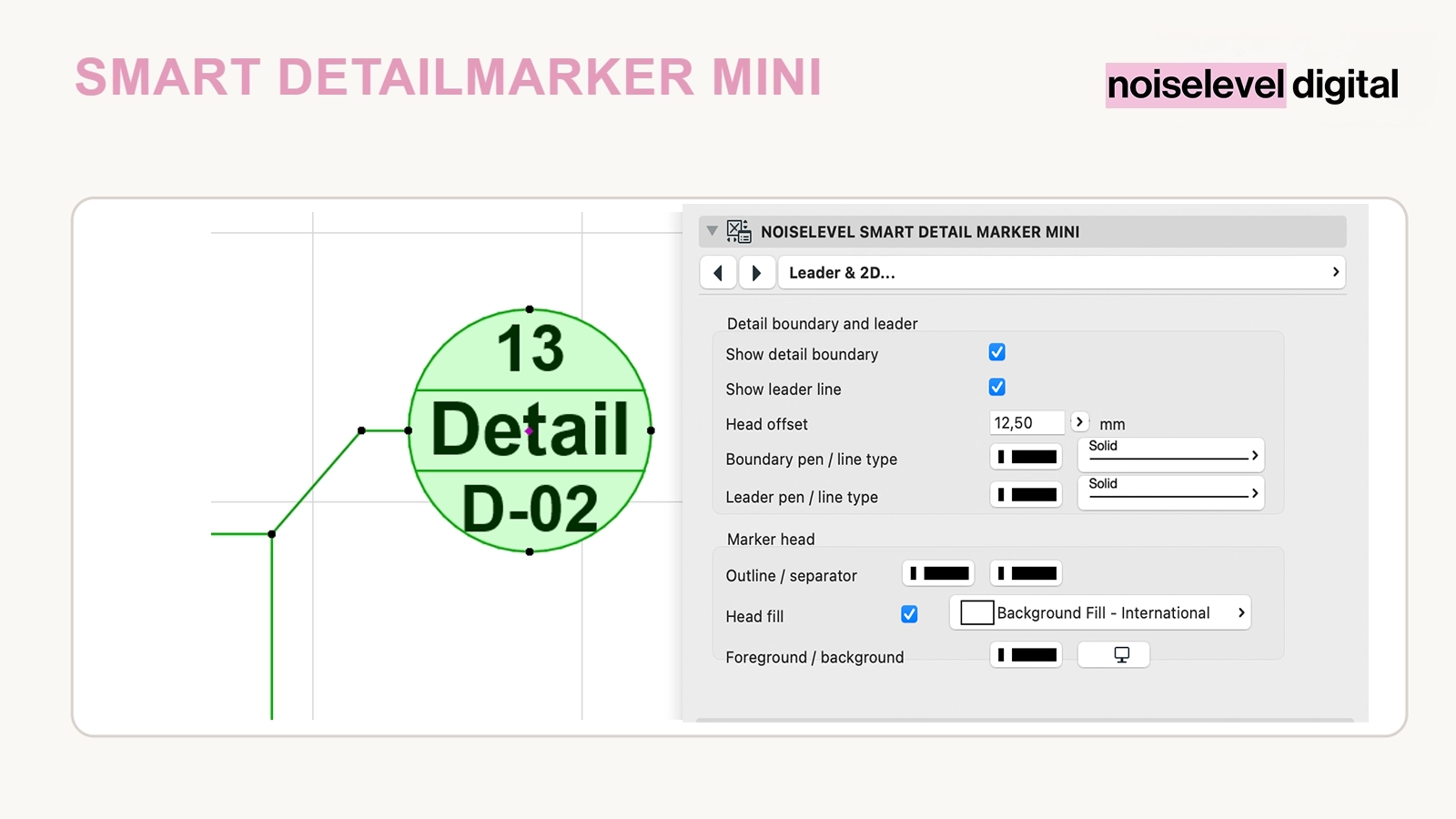Click the leader line bend node near marker
The image size is (1456, 819).
pyautogui.click(x=361, y=430)
